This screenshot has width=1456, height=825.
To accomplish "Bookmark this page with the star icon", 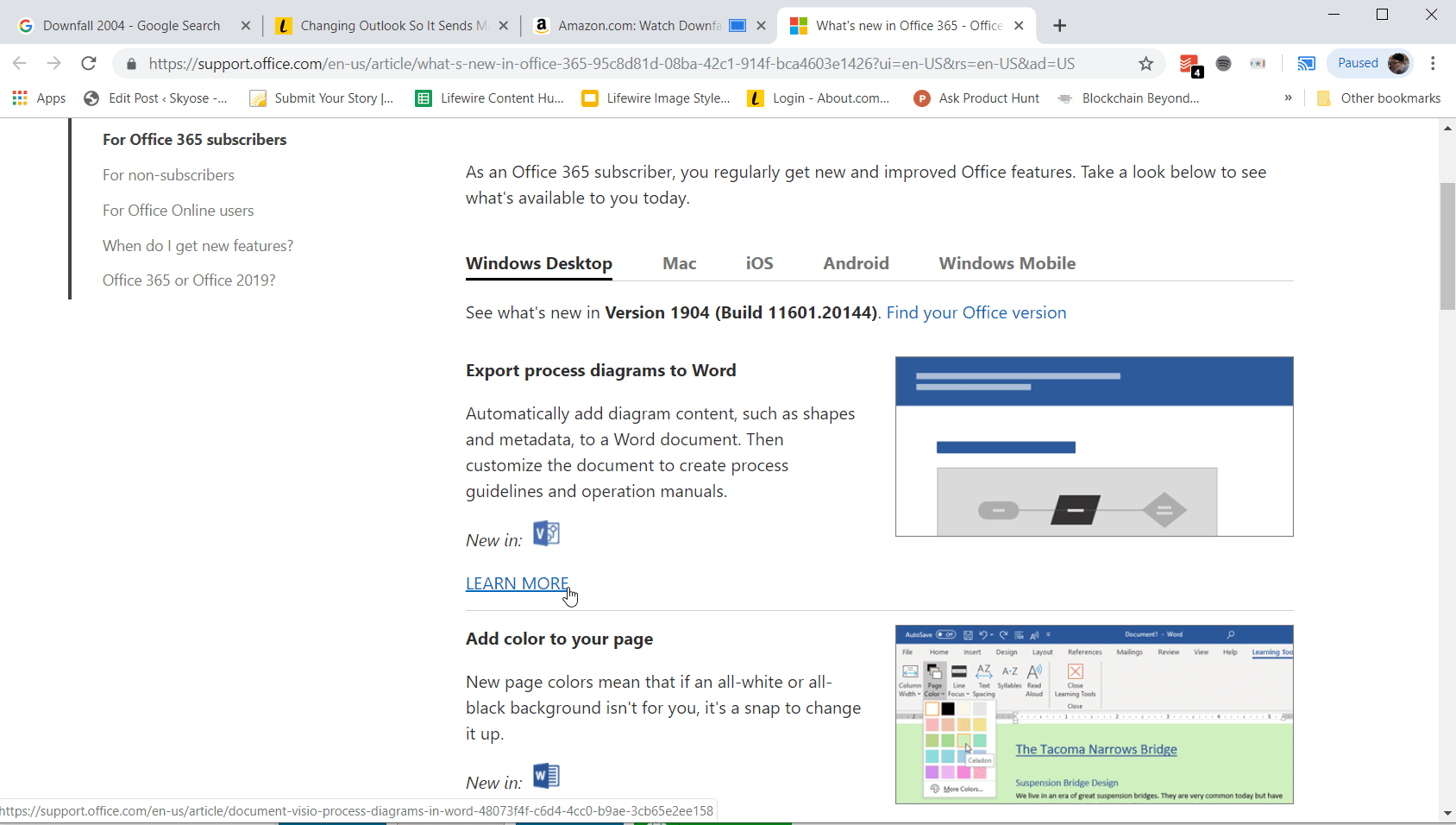I will (x=1145, y=63).
